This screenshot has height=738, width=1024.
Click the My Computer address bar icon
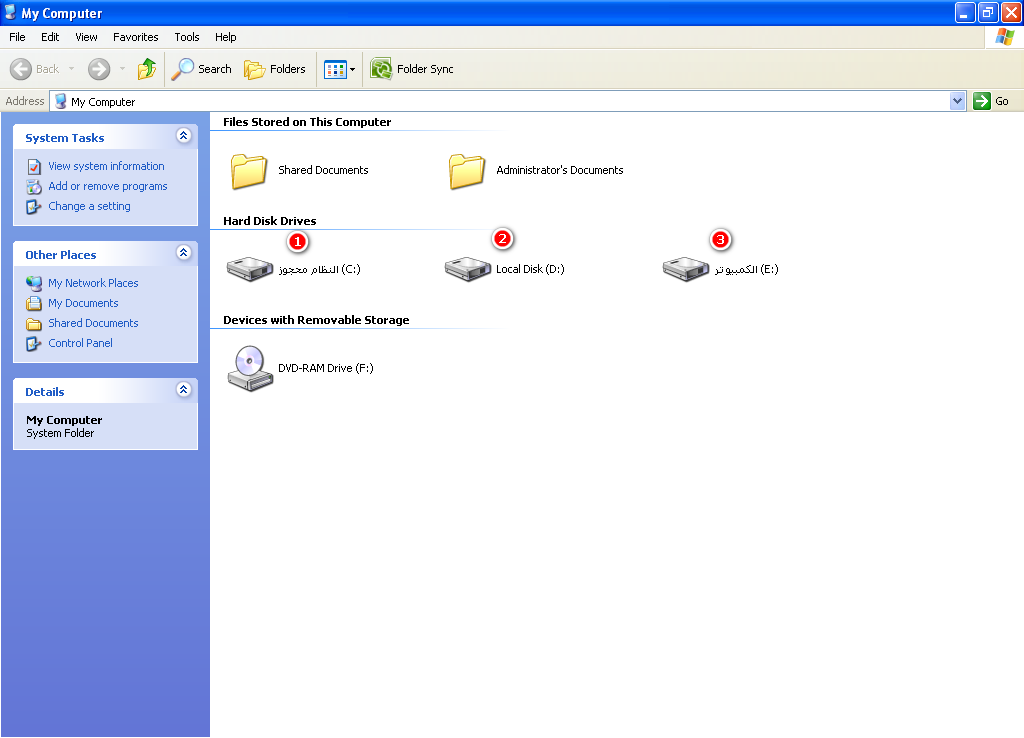pyautogui.click(x=61, y=101)
